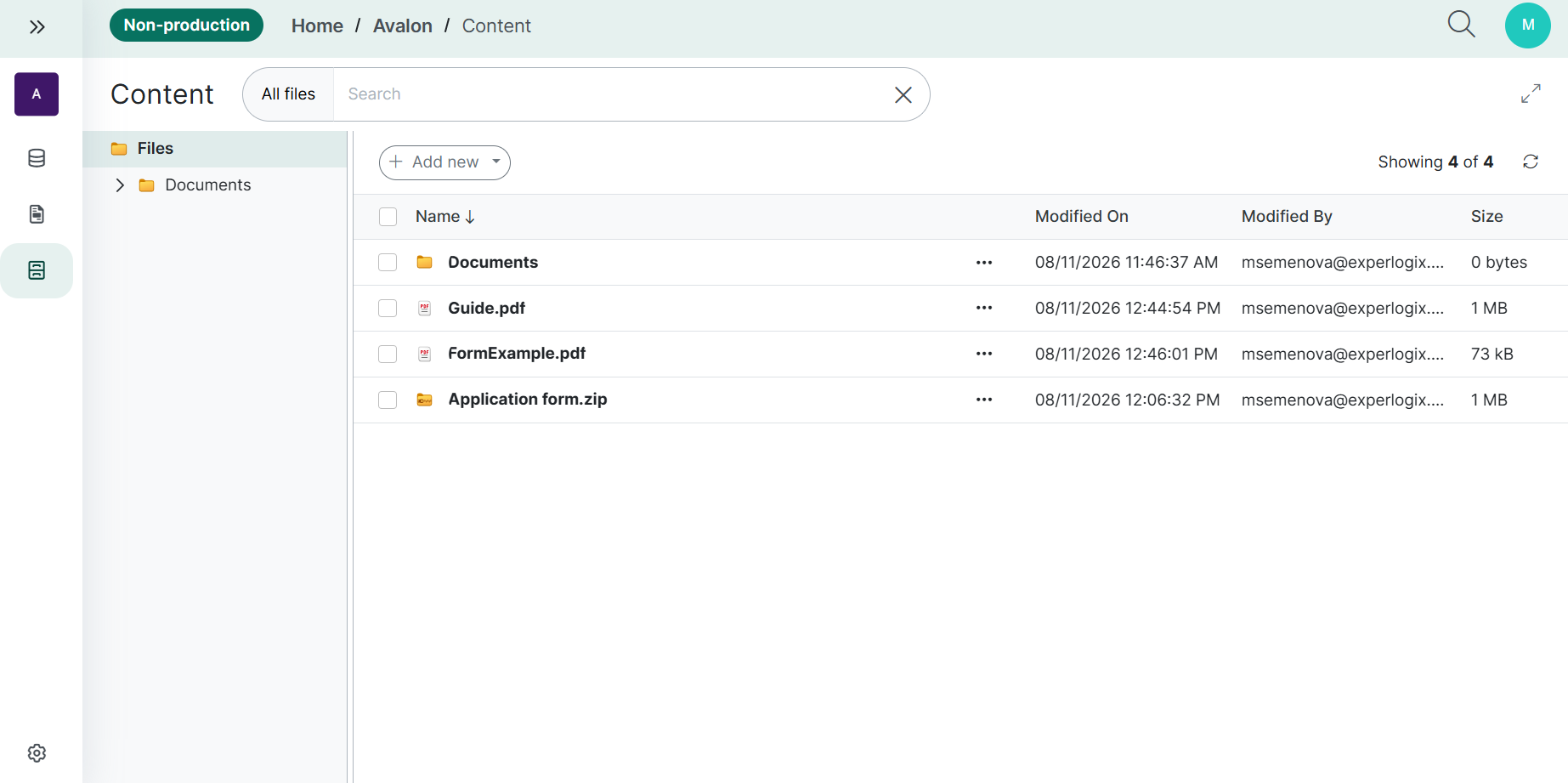Click the Guide.pdf file icon
Viewport: 1568px width, 783px height.
pos(425,309)
